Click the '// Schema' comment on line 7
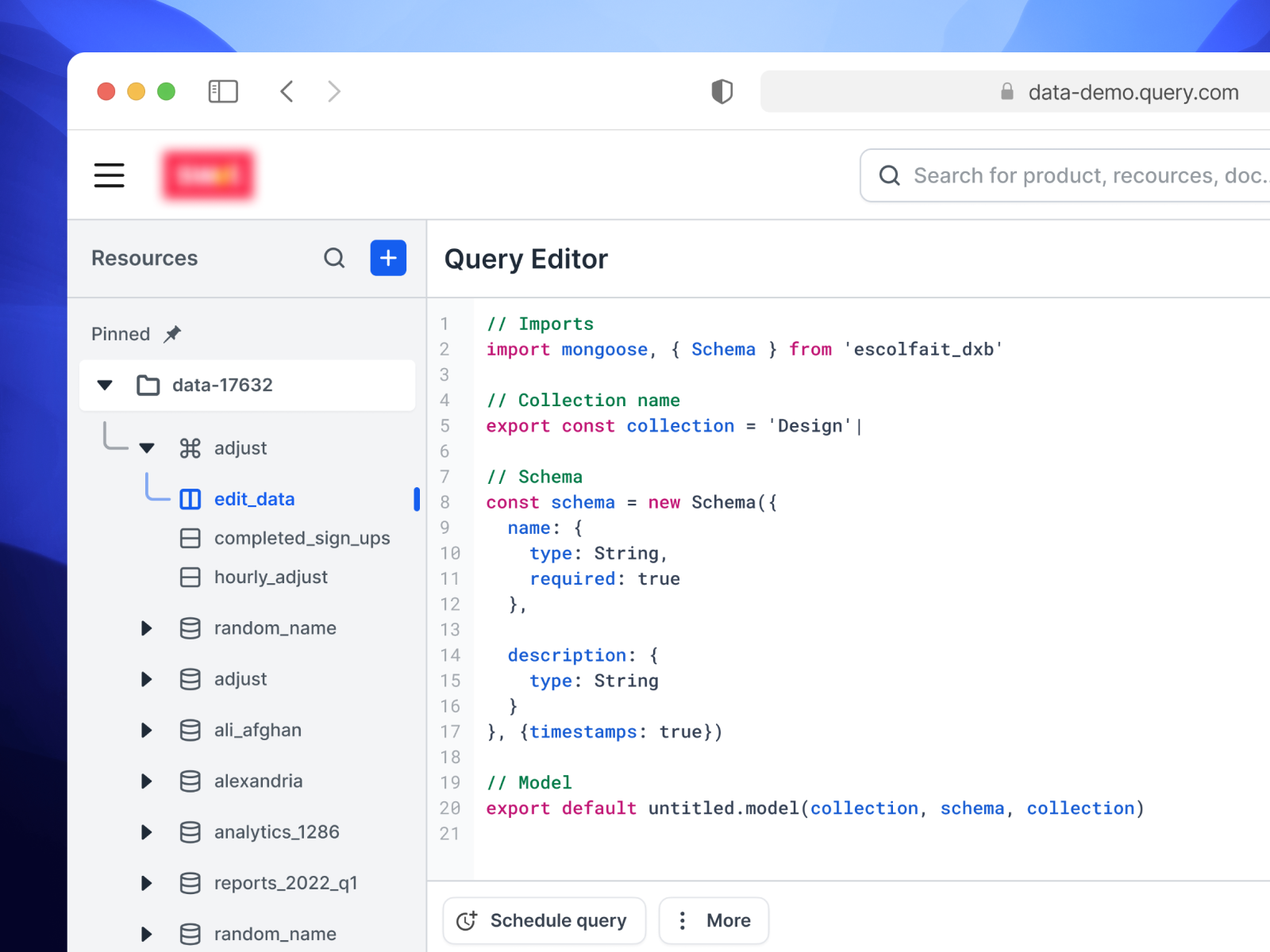Viewport: 1270px width, 952px height. [x=534, y=477]
